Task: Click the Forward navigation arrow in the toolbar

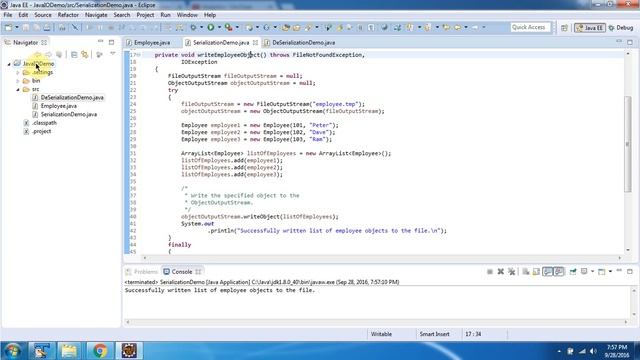Action: pos(475,27)
